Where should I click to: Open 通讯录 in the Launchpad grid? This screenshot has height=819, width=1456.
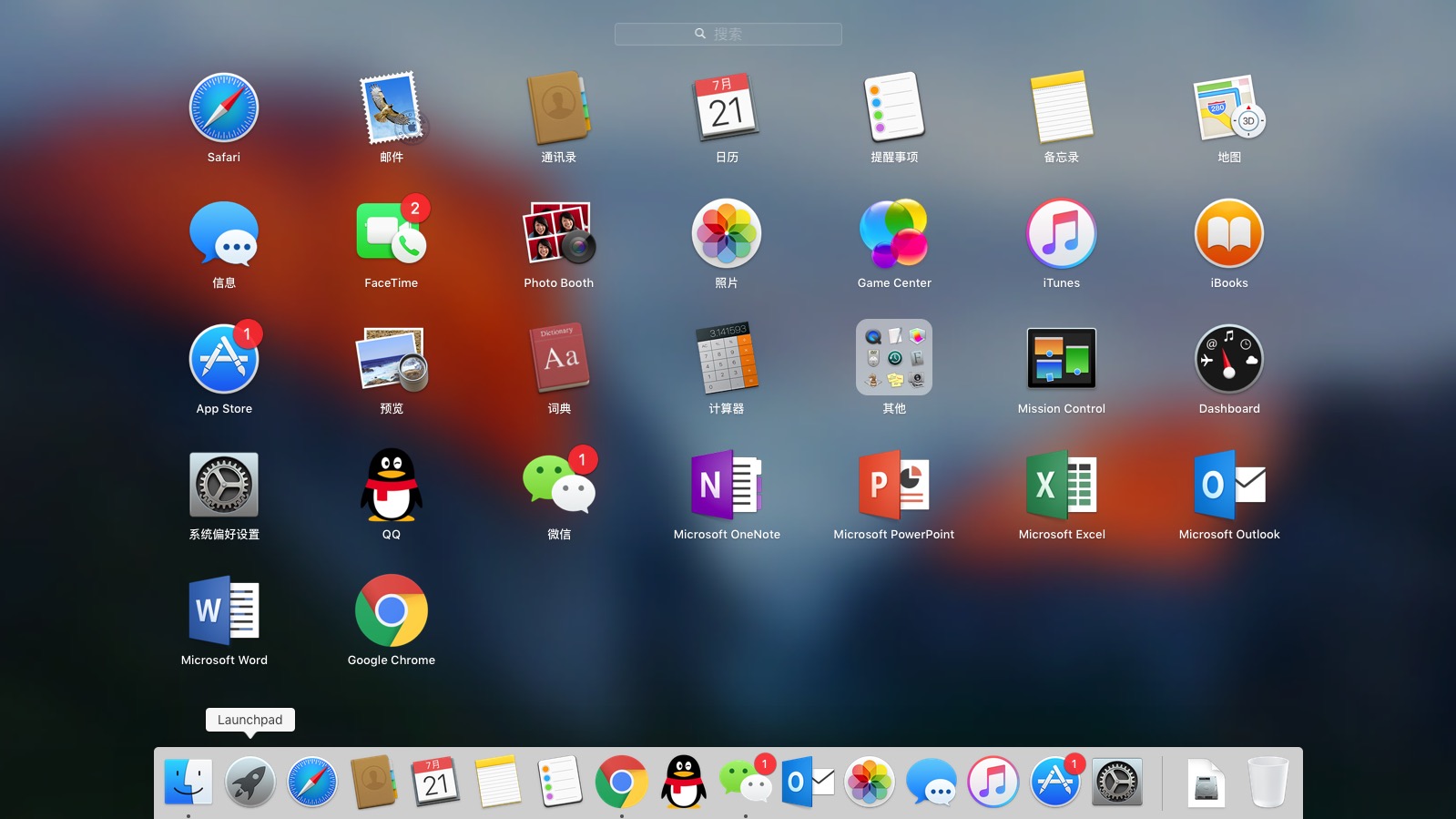click(x=559, y=107)
